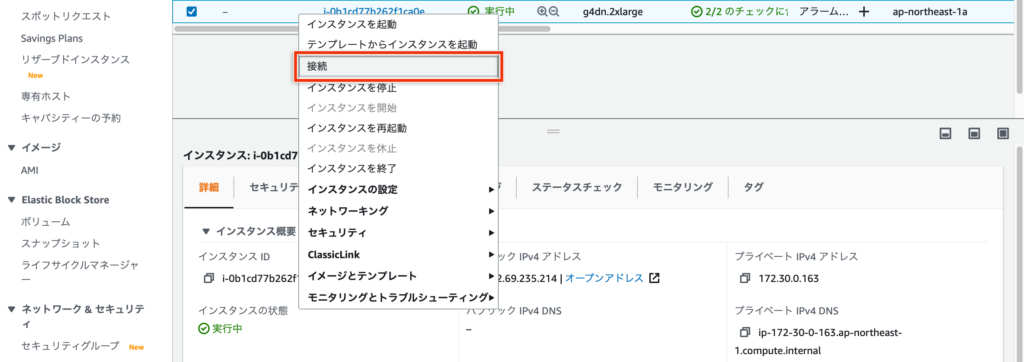Viewport: 1024px width, 362px height.
Task: Click the full-panel layout icon
Action: tap(1003, 133)
